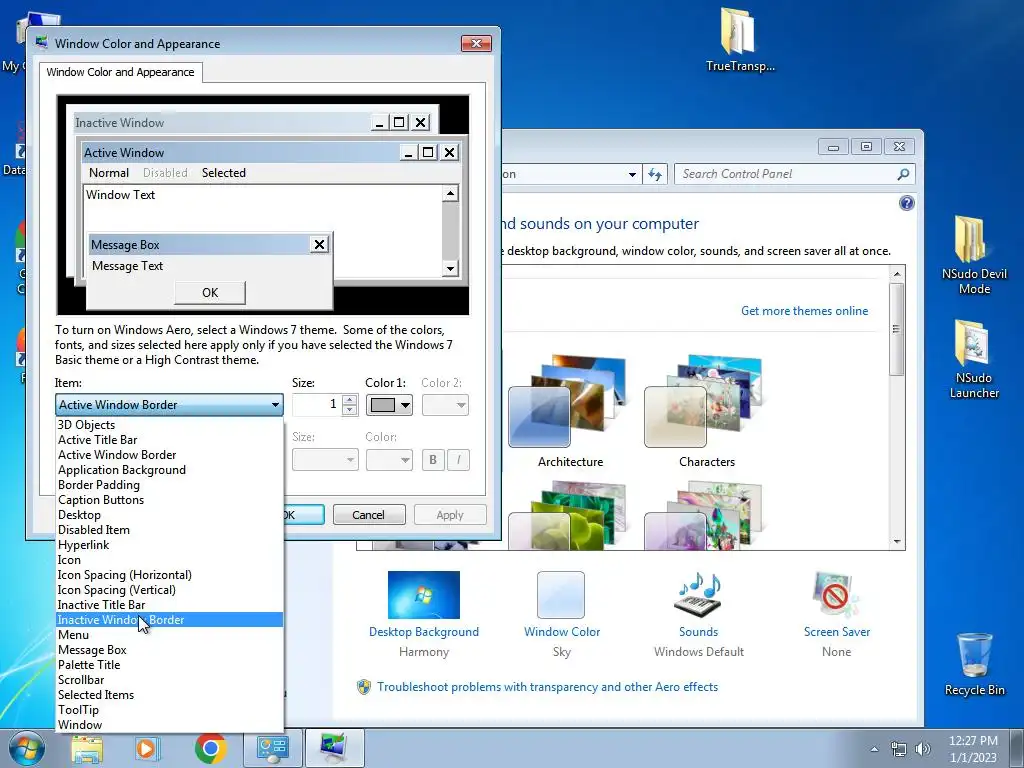Show hidden tray icons arrow

coord(874,749)
